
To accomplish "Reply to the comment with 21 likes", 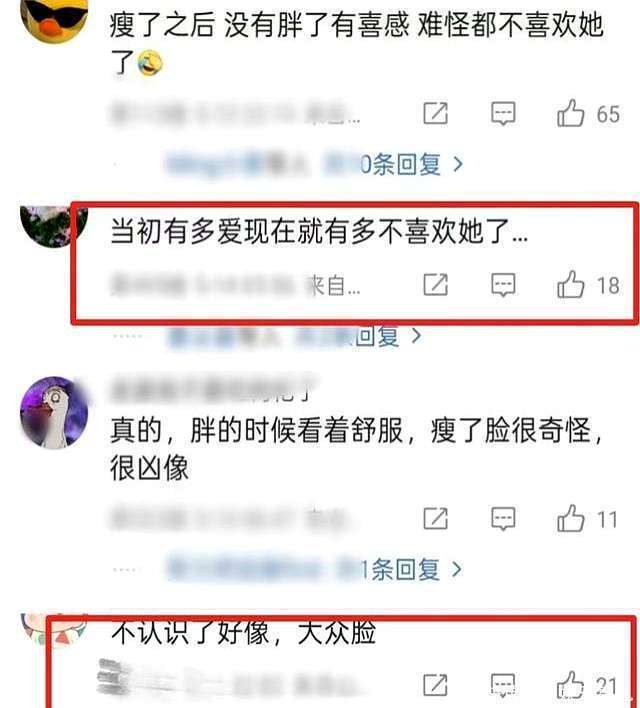I will [x=503, y=685].
